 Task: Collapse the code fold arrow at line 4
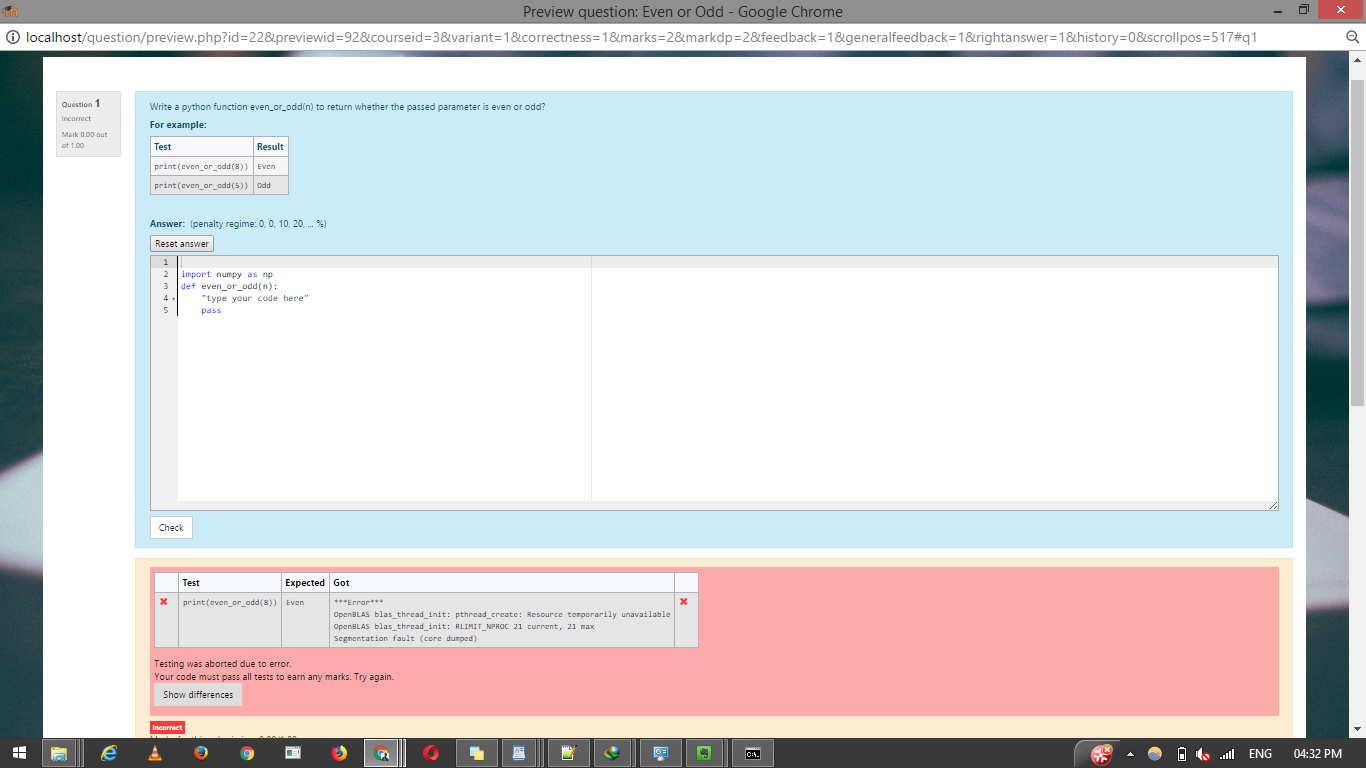(x=173, y=299)
